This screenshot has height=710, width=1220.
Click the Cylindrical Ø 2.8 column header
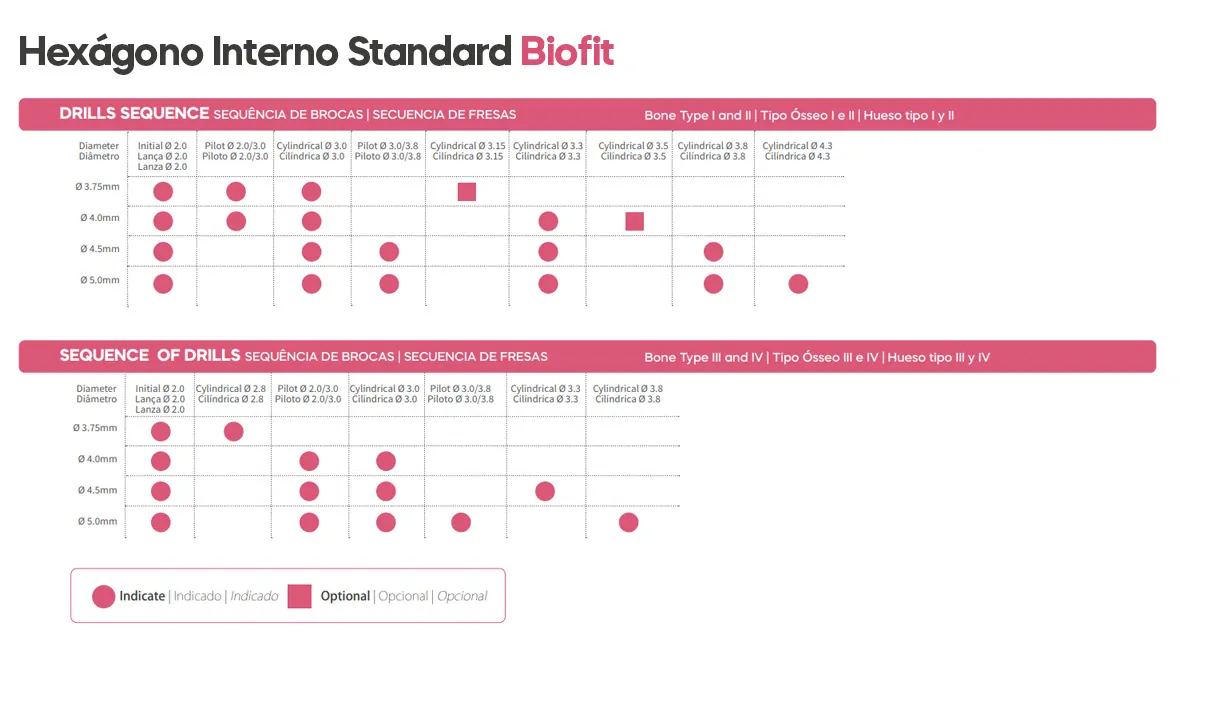(231, 394)
